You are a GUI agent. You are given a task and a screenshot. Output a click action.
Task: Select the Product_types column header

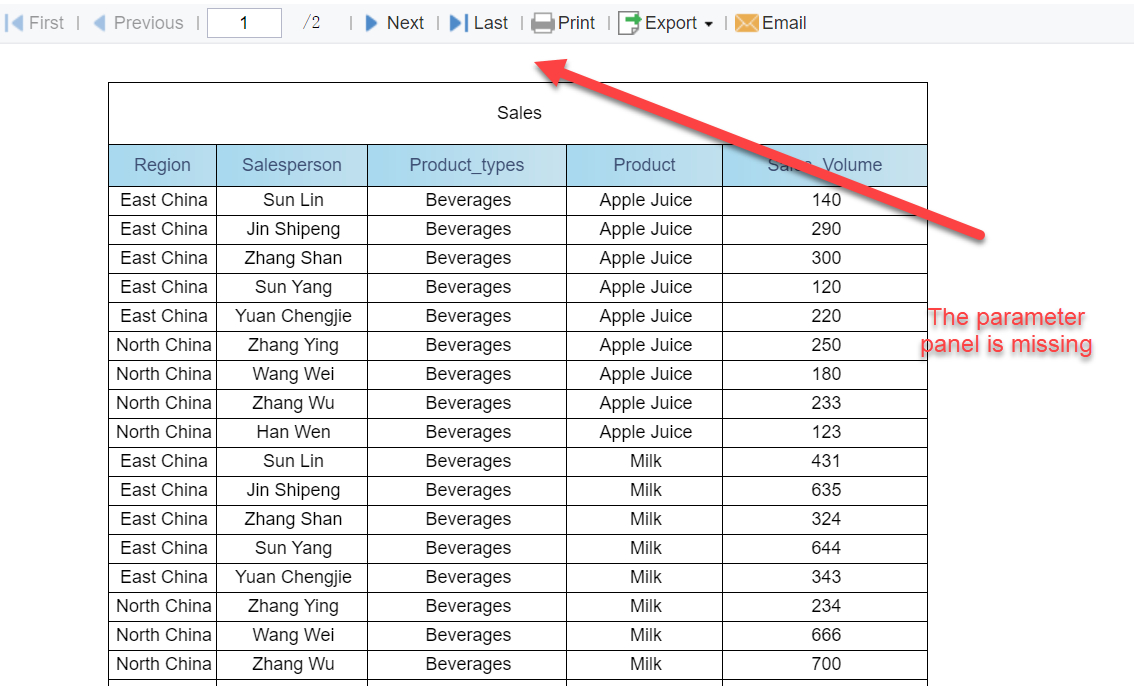pyautogui.click(x=468, y=164)
